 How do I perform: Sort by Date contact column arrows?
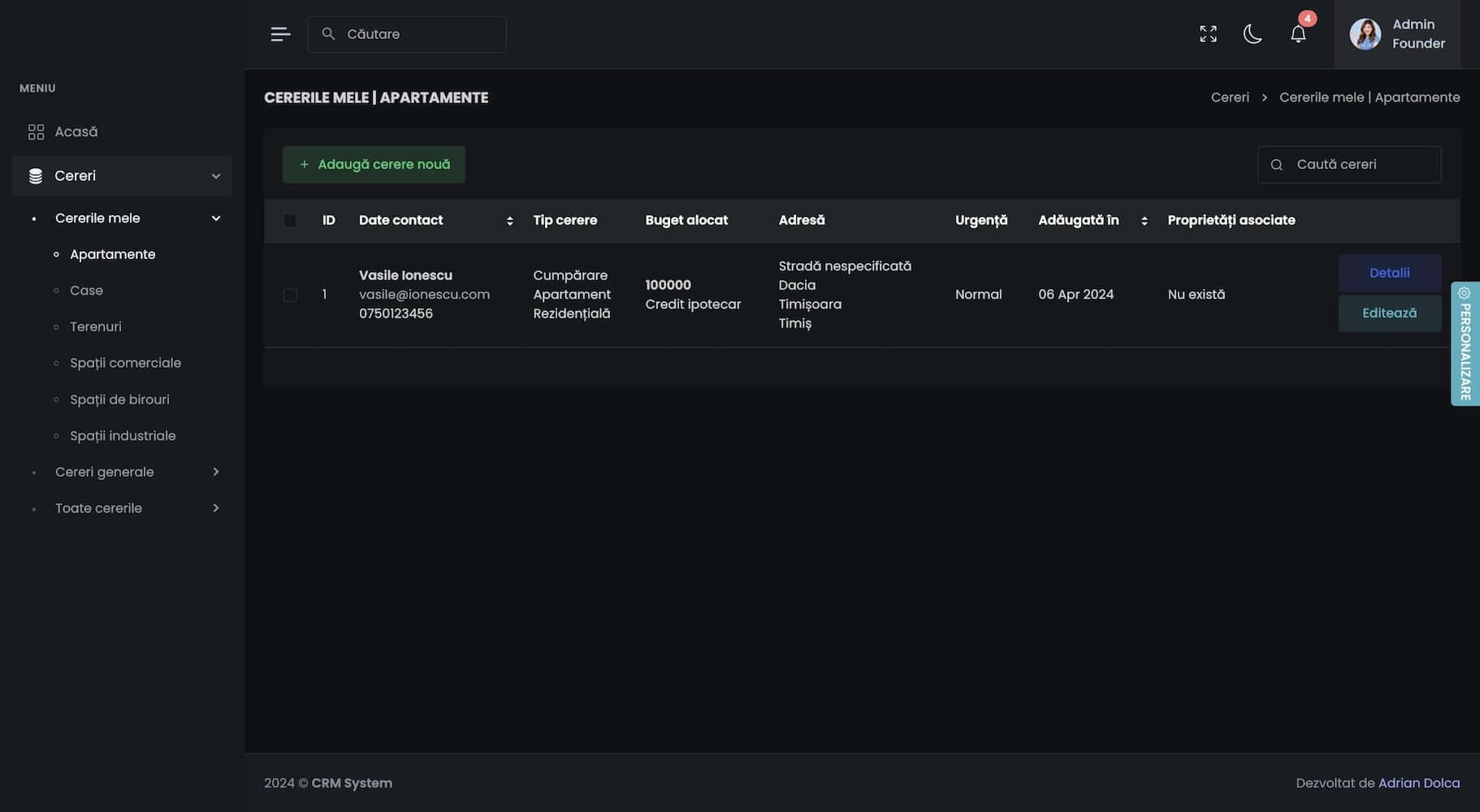tap(509, 221)
